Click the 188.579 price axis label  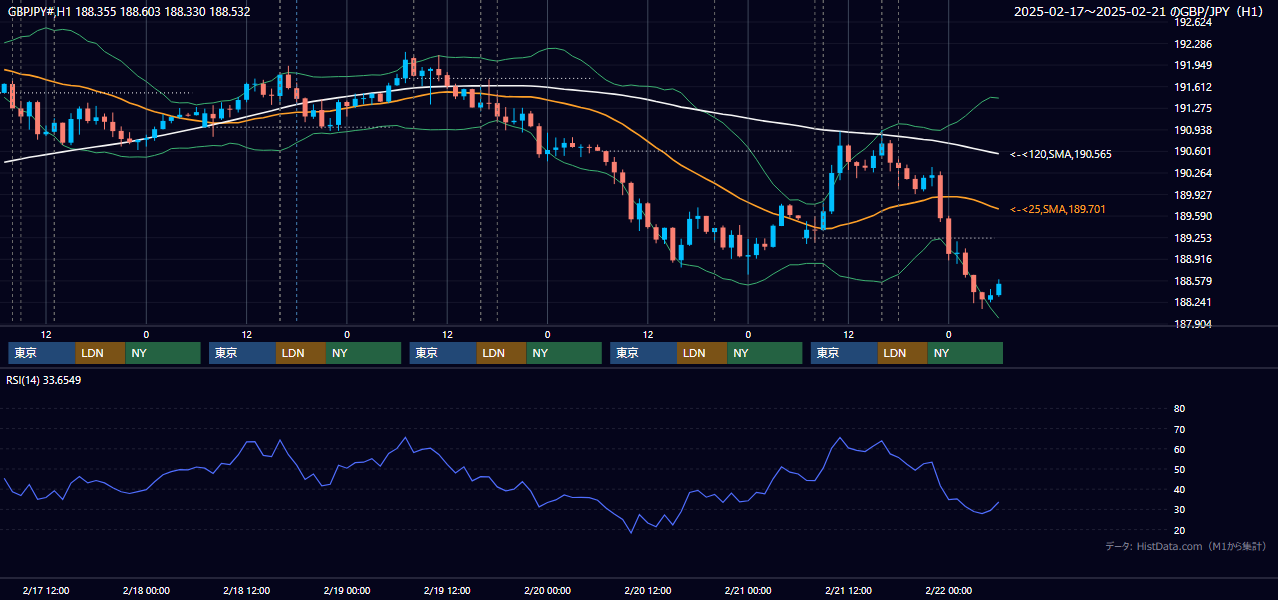pos(1193,281)
